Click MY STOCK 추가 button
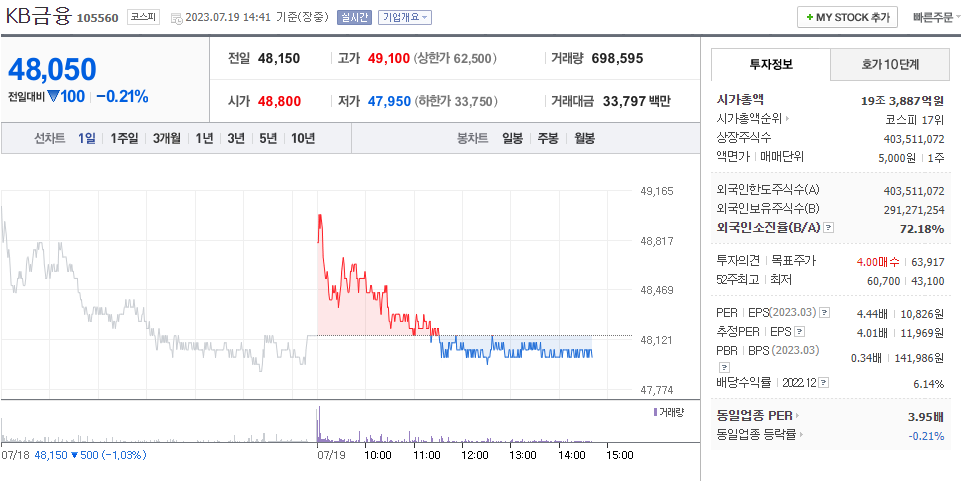Screen dimensions: 979x481 pos(847,17)
